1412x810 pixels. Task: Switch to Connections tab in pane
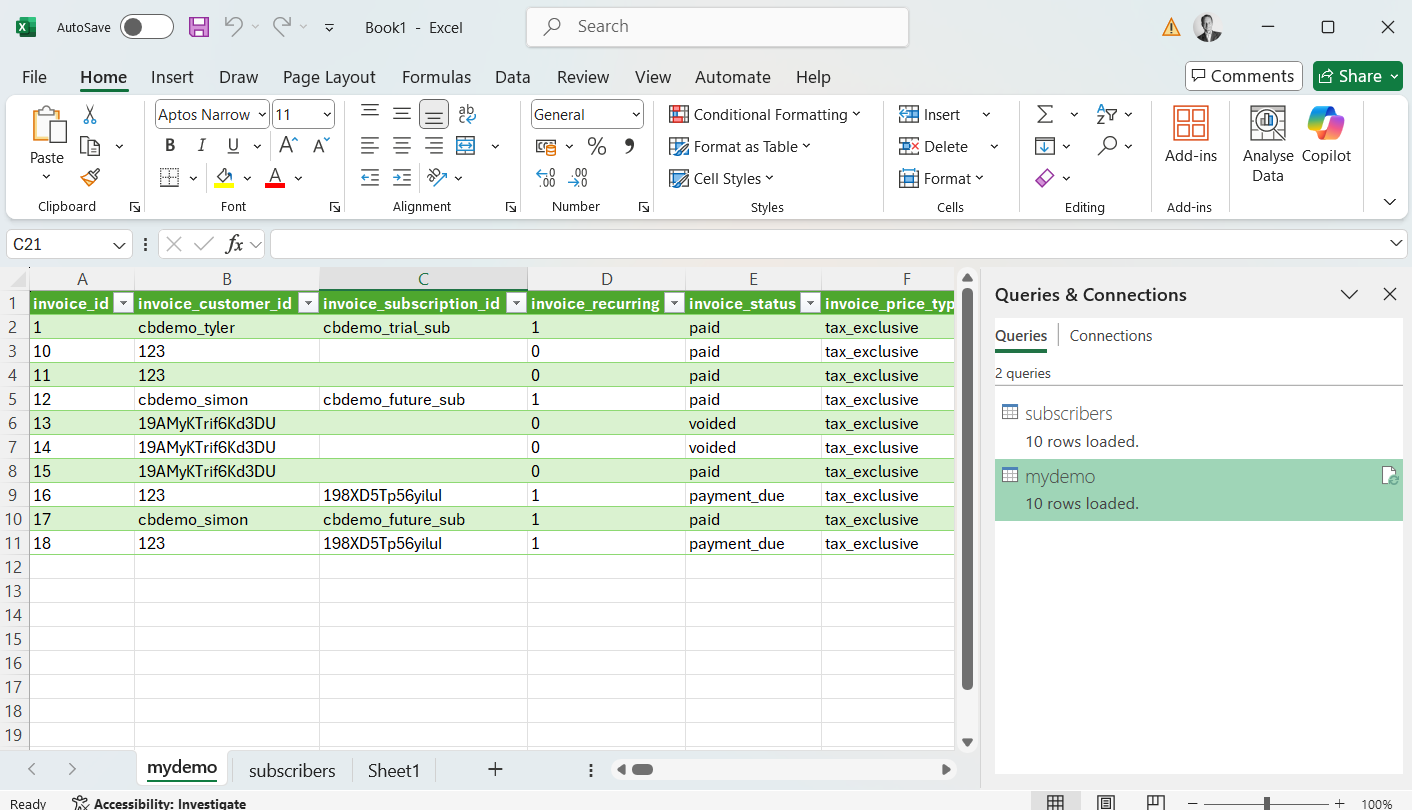pyautogui.click(x=1111, y=336)
